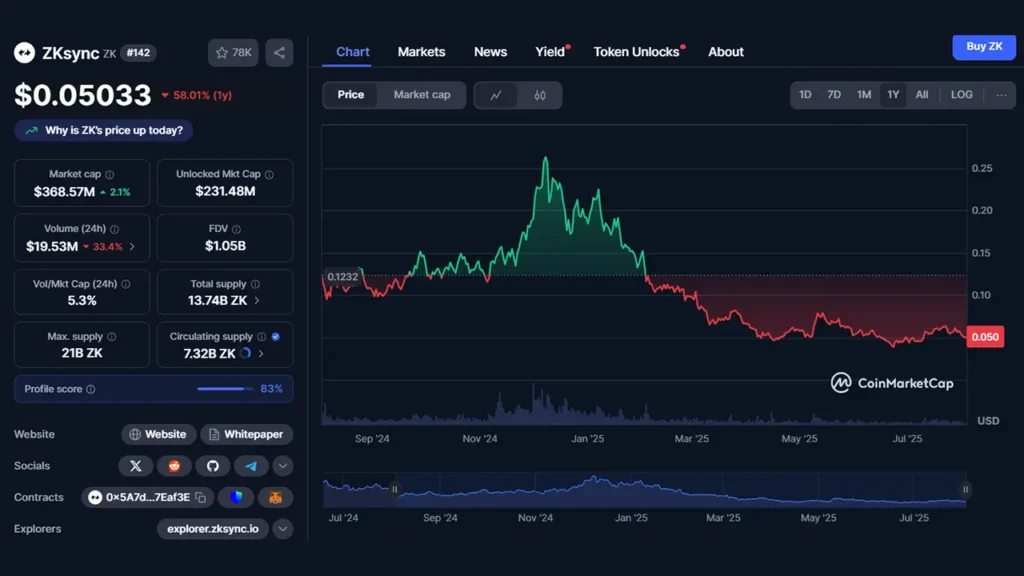Switch to the News tab
Image resolution: width=1024 pixels, height=576 pixels.
click(x=490, y=52)
